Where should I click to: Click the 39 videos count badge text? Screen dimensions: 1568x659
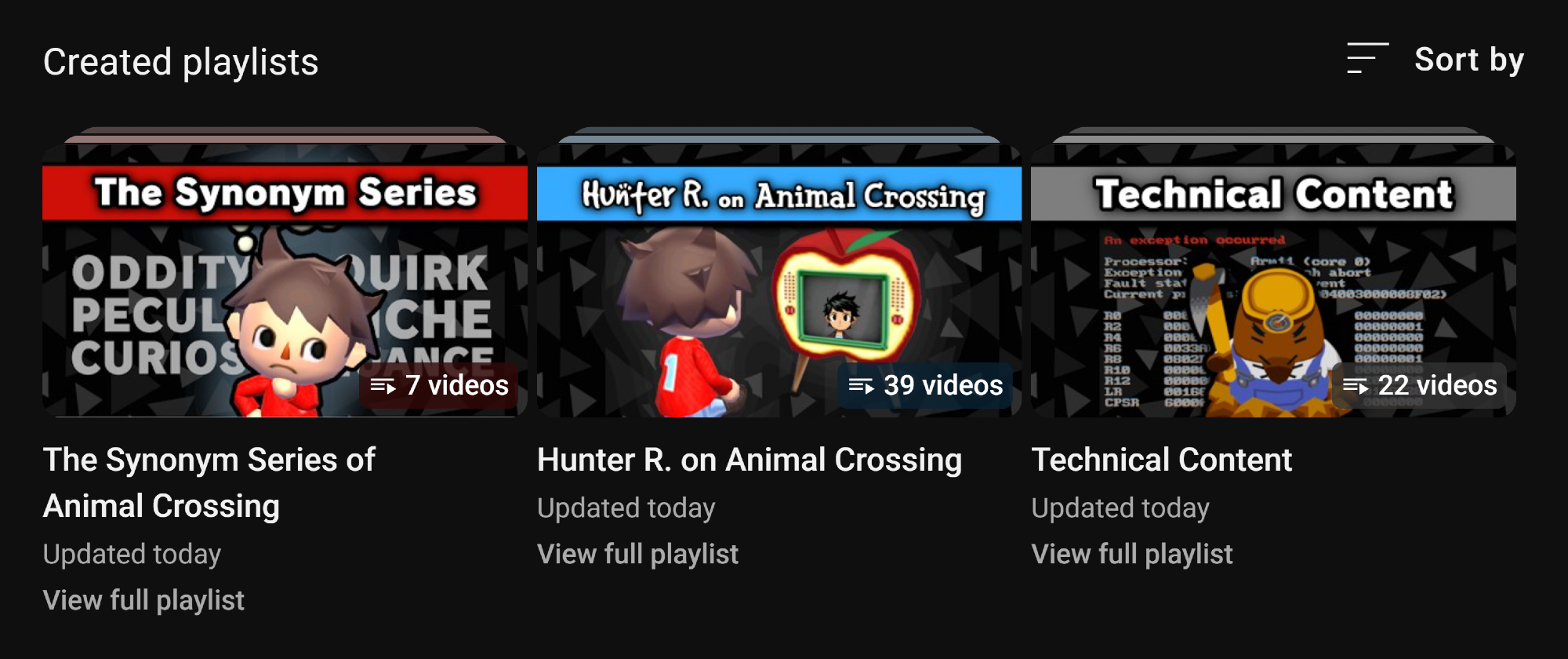pyautogui.click(x=943, y=385)
